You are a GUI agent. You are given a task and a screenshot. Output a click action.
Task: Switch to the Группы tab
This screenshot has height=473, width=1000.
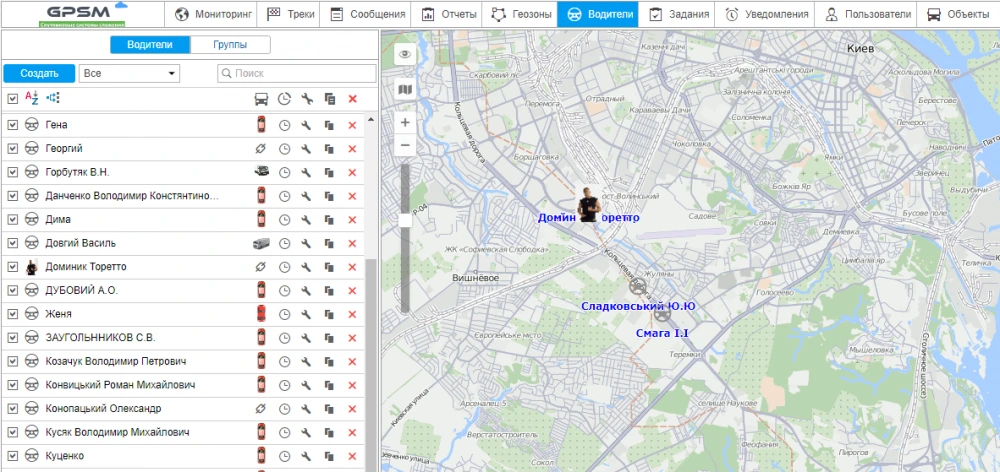point(229,45)
